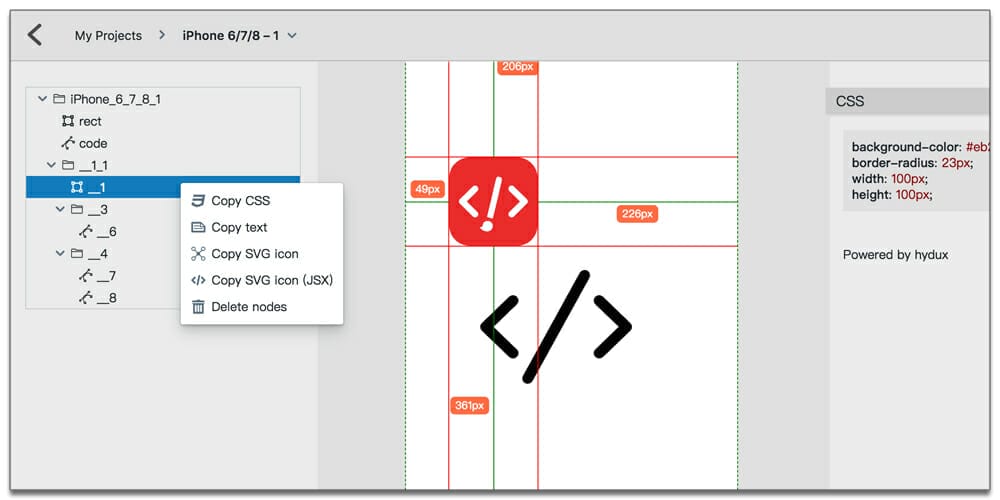
Task: Click the Powered by hydux text
Action: [x=895, y=255]
